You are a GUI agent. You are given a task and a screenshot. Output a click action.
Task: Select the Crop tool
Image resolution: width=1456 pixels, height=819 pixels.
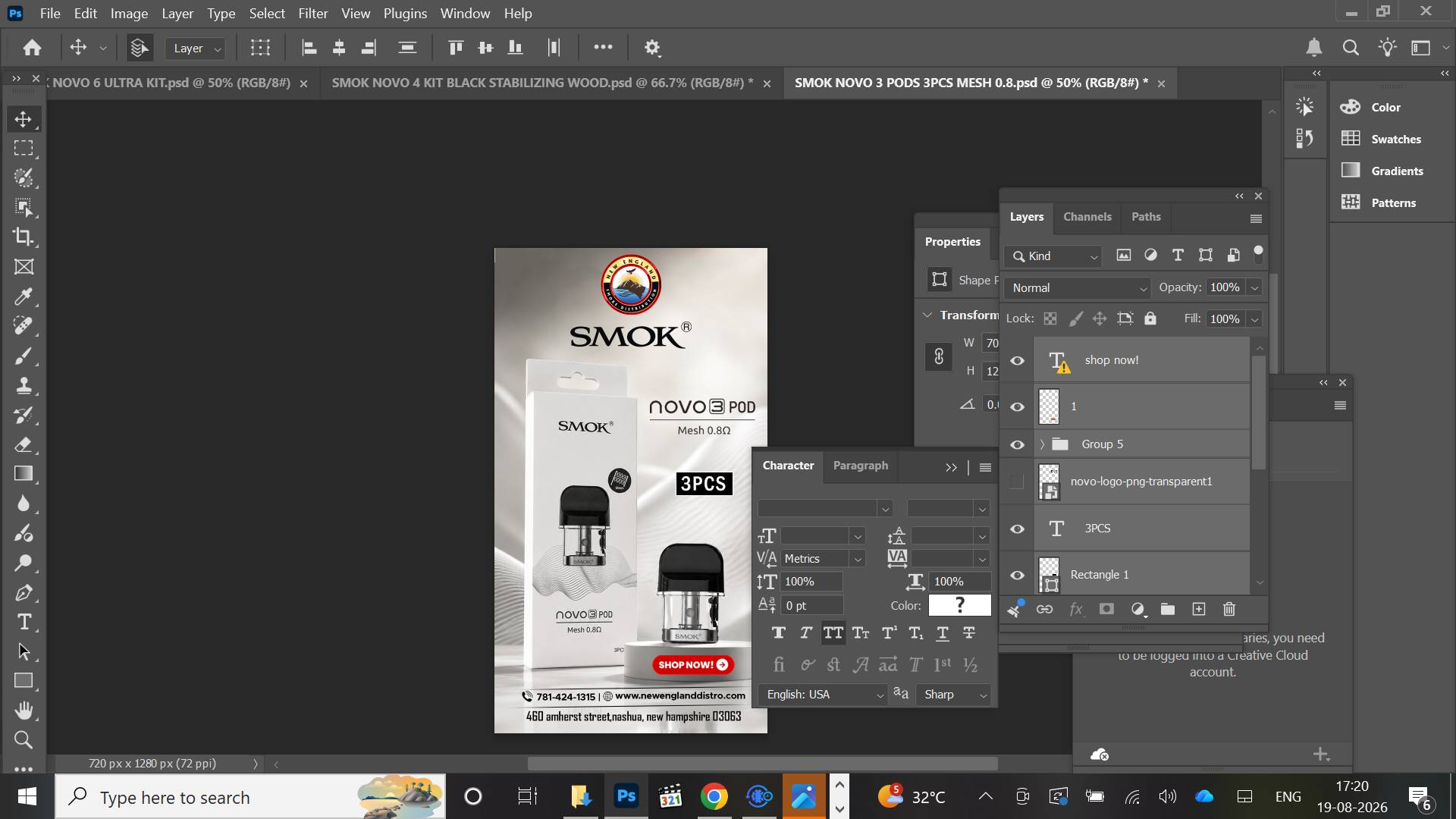24,237
